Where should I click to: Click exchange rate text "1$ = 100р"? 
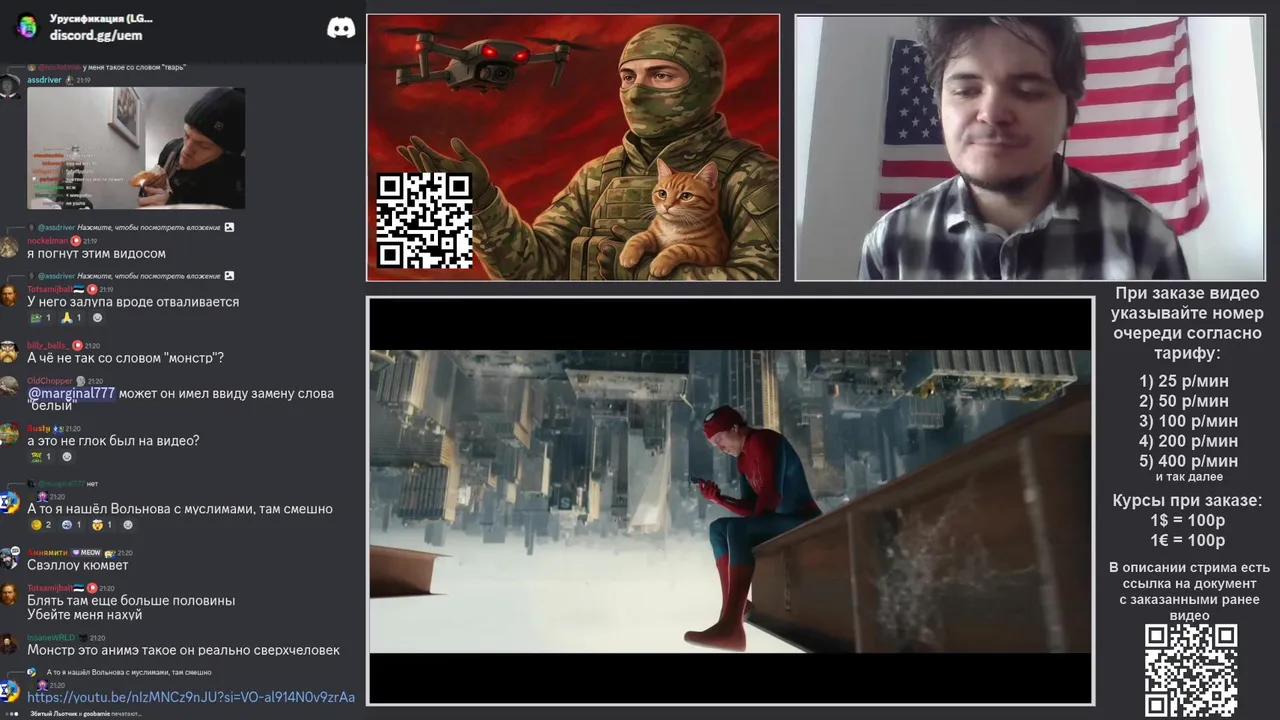point(1187,521)
